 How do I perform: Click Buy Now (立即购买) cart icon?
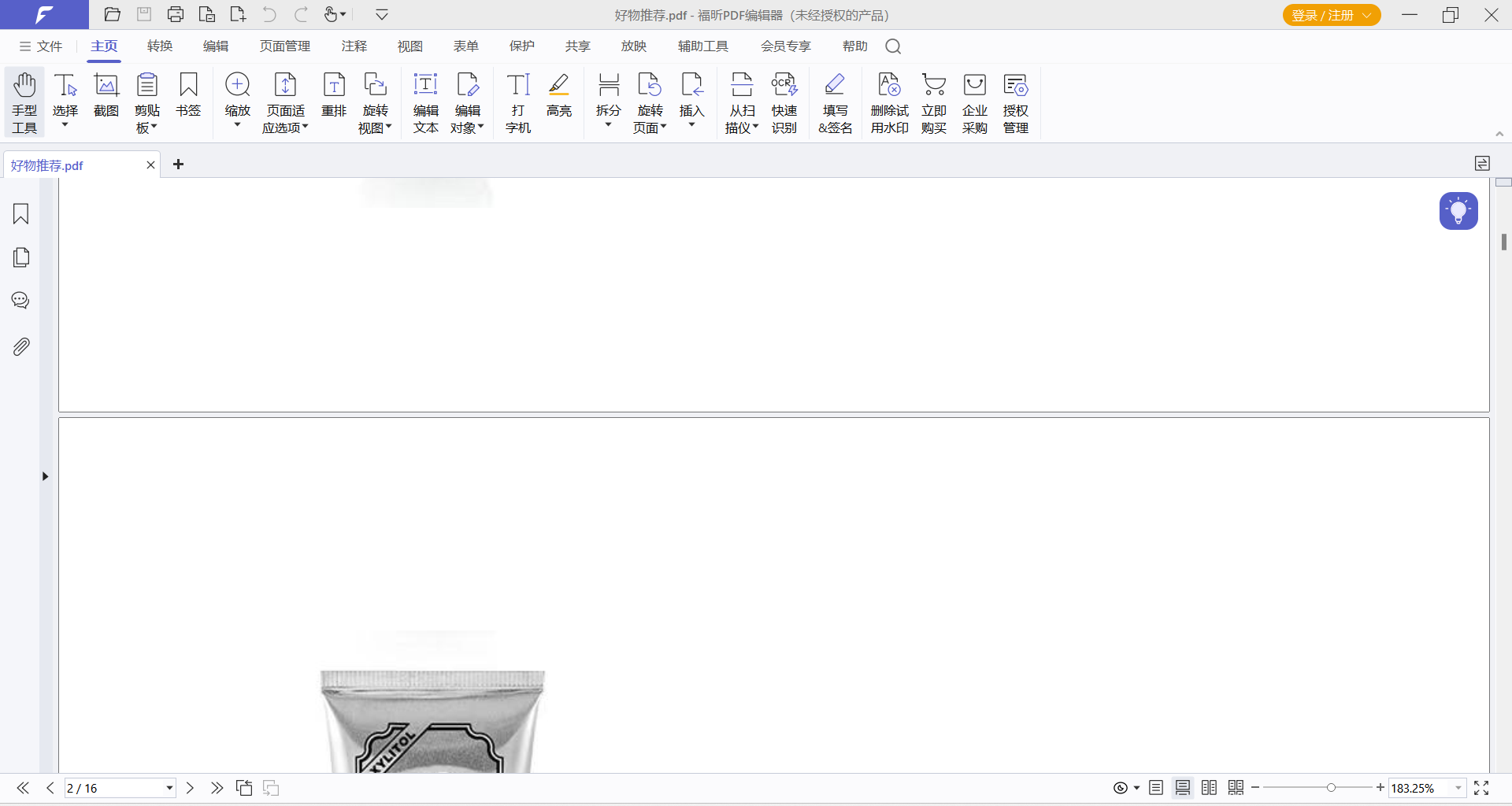click(934, 103)
